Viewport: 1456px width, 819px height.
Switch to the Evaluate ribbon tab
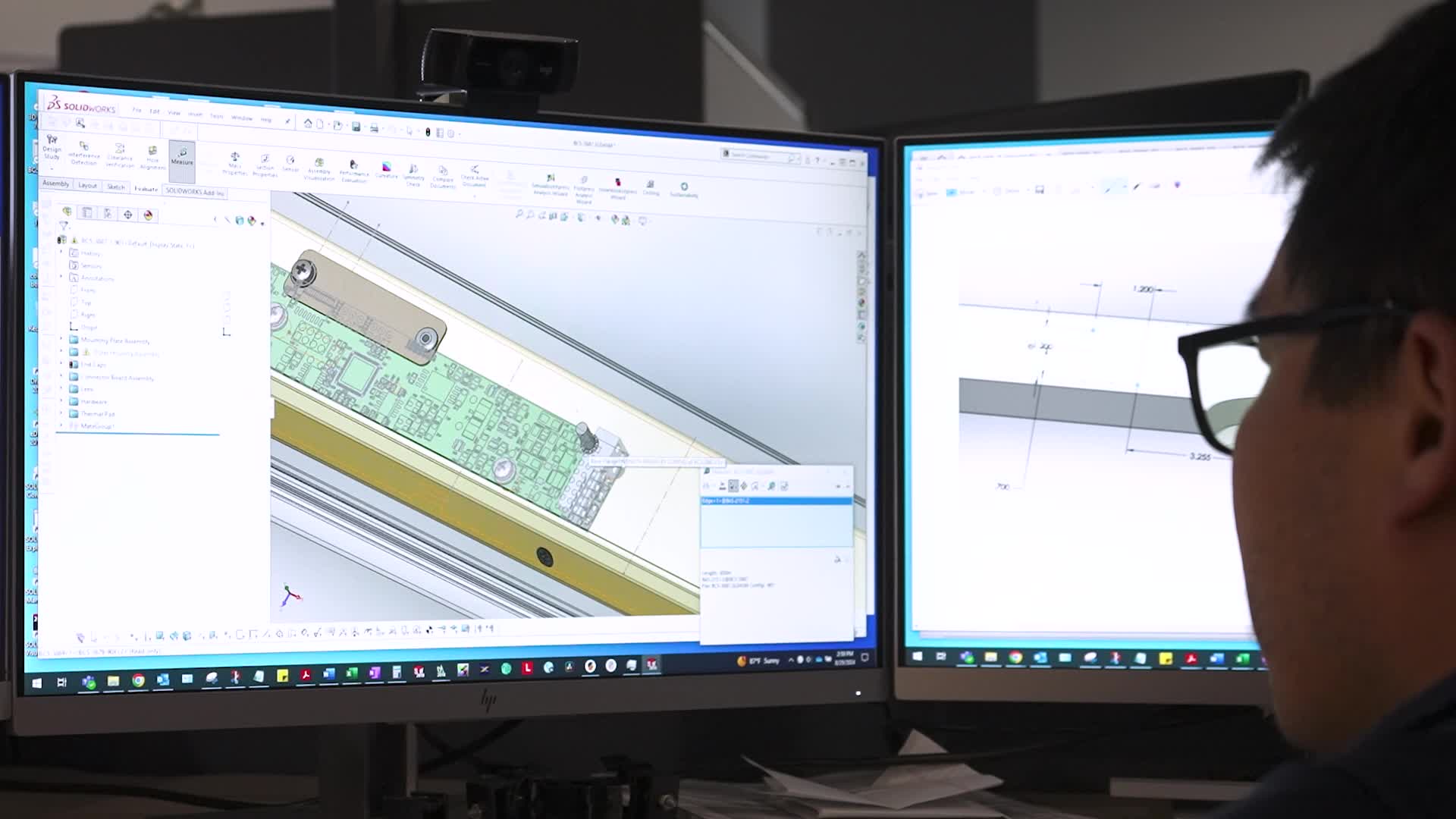click(x=146, y=189)
